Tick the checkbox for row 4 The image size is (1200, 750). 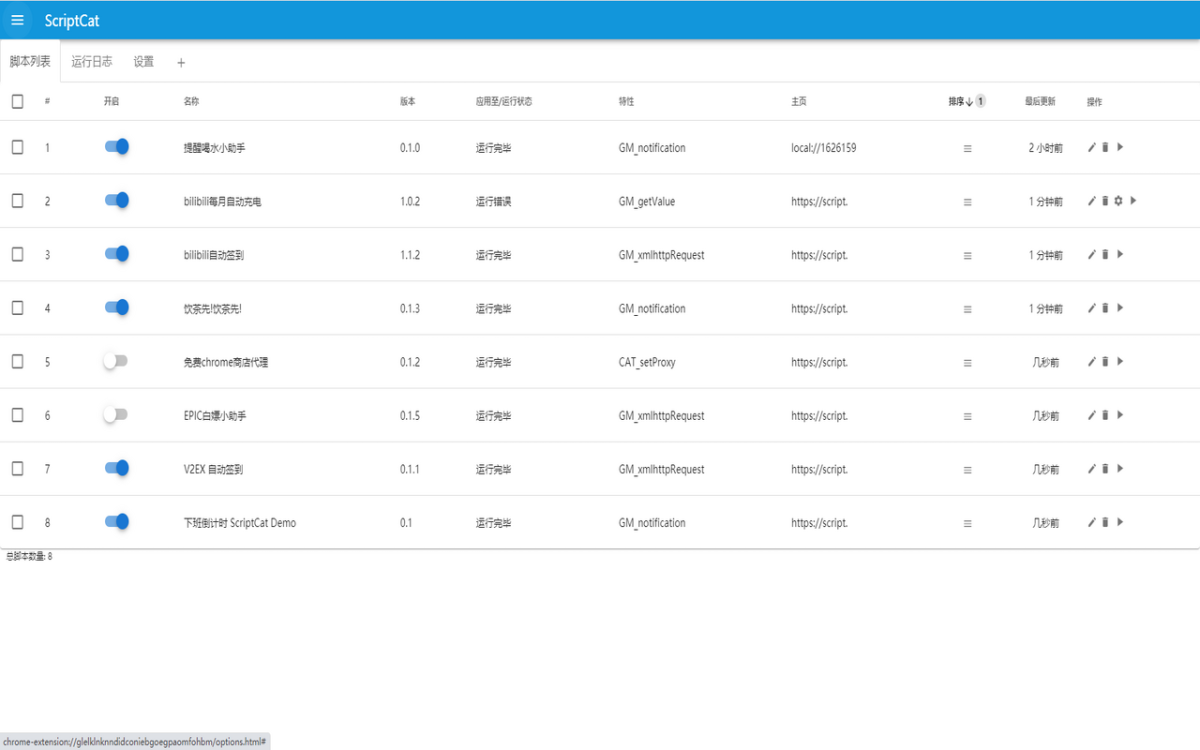[17, 308]
